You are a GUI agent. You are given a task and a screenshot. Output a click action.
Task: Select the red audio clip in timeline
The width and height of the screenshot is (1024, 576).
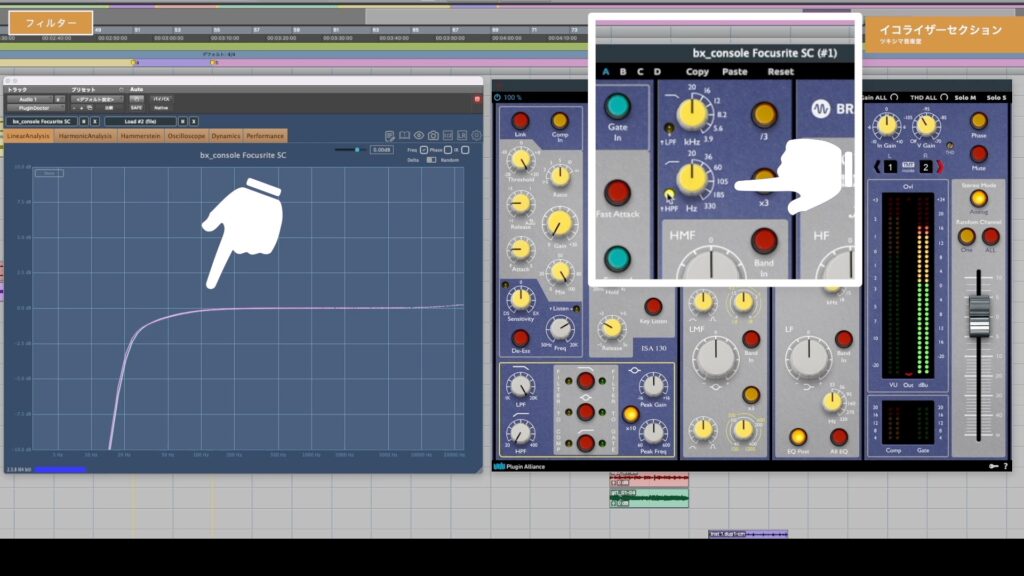(648, 480)
